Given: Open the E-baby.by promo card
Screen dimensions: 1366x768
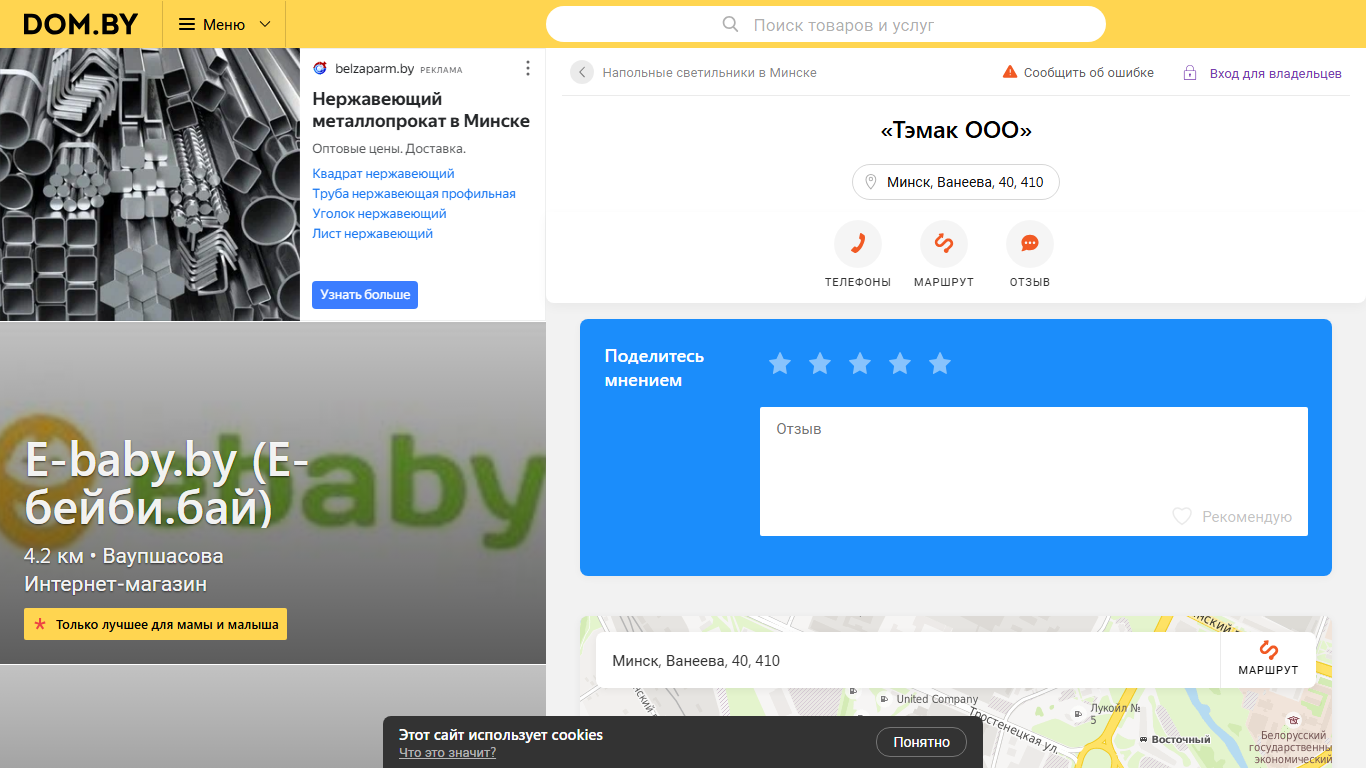Looking at the screenshot, I should pos(273,493).
